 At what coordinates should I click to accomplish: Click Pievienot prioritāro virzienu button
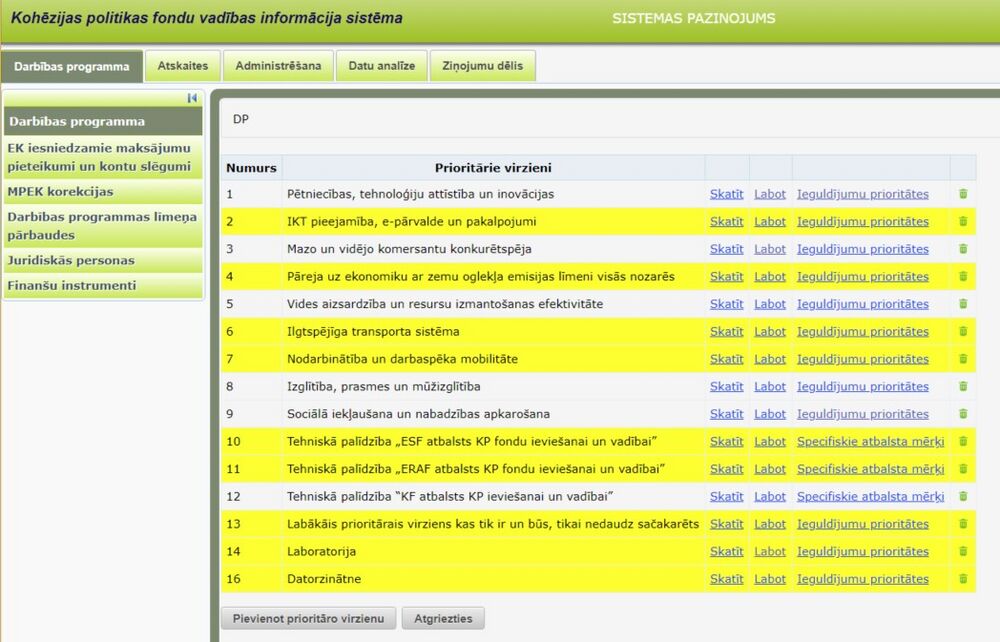tap(309, 618)
